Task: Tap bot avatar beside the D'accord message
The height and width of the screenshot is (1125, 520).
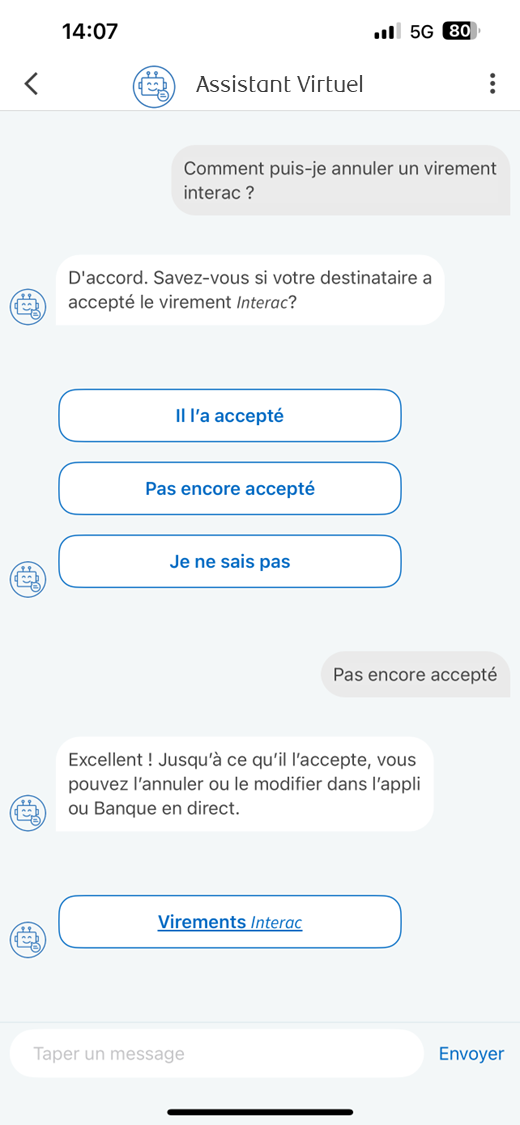Action: point(28,306)
